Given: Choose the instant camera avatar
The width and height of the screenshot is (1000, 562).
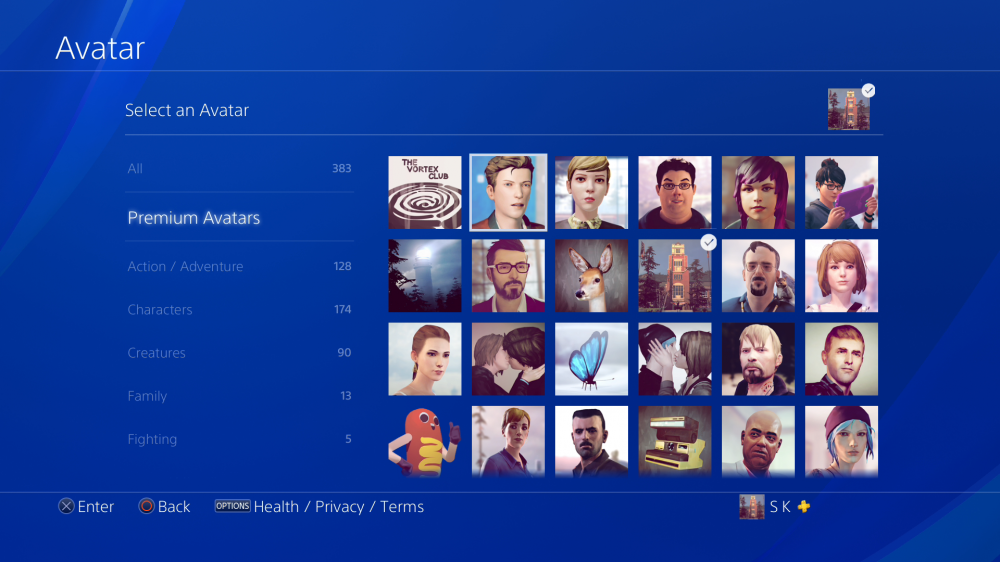Looking at the screenshot, I should pyautogui.click(x=675, y=441).
